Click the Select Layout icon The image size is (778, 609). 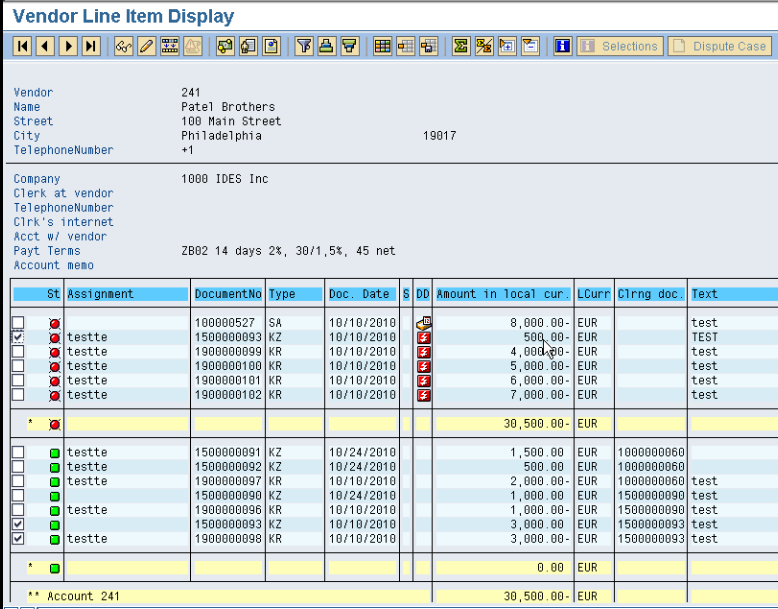coord(405,46)
